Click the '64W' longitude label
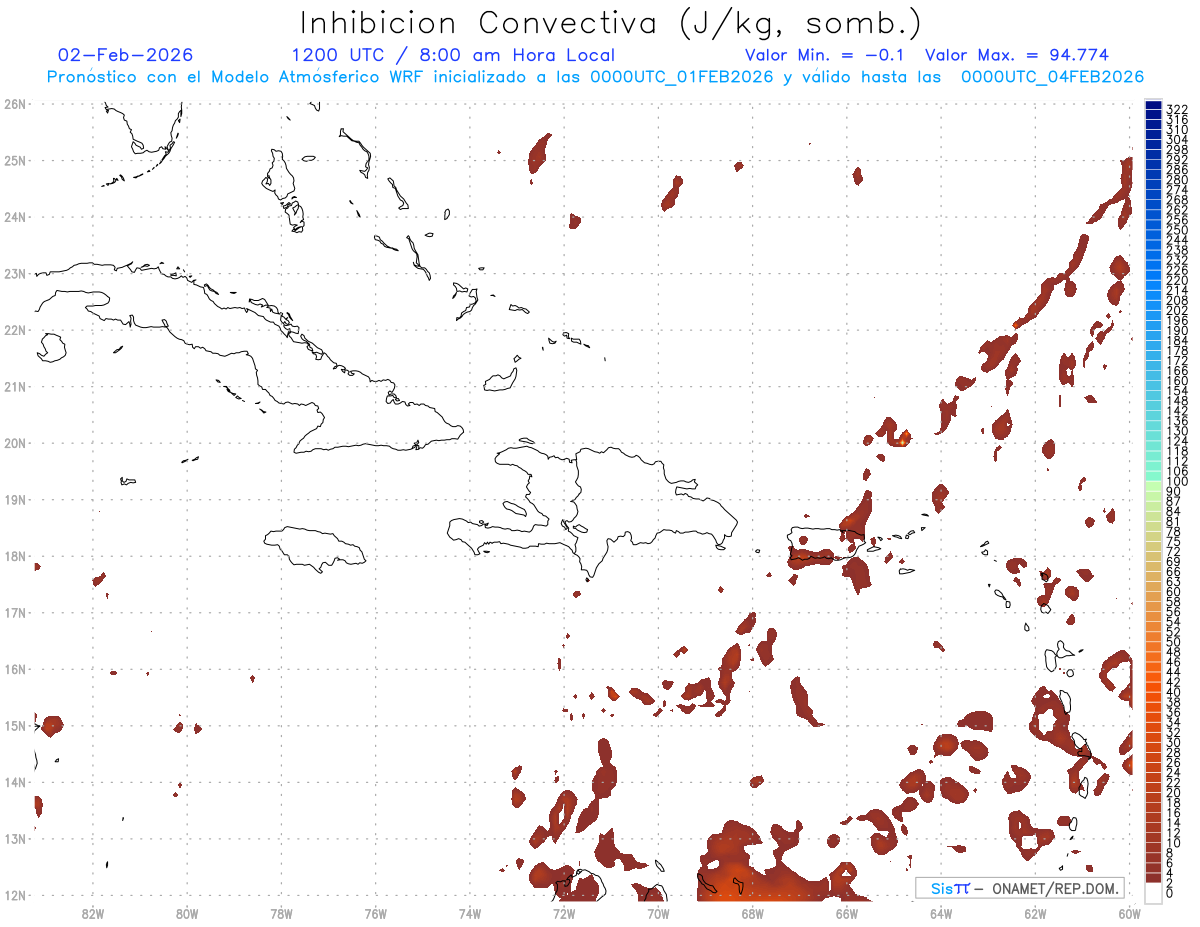1200x927 pixels. tap(941, 913)
